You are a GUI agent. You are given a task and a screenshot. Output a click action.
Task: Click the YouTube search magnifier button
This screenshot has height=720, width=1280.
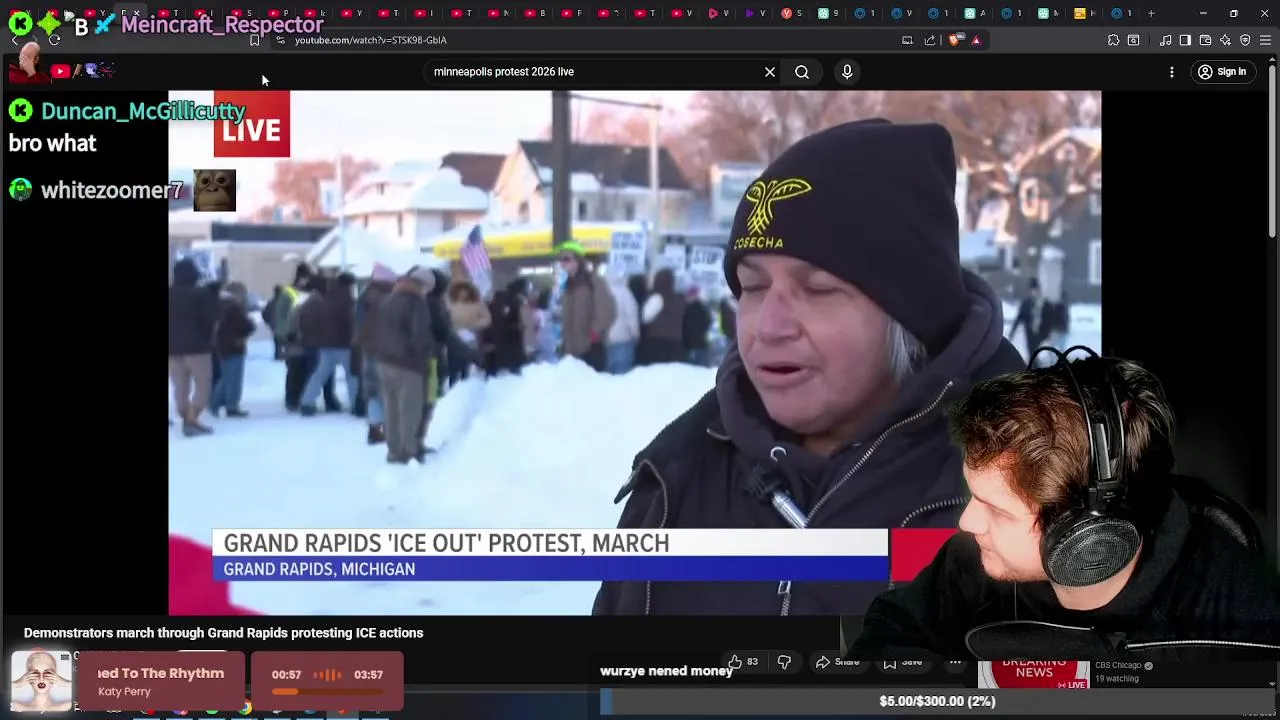pos(802,72)
